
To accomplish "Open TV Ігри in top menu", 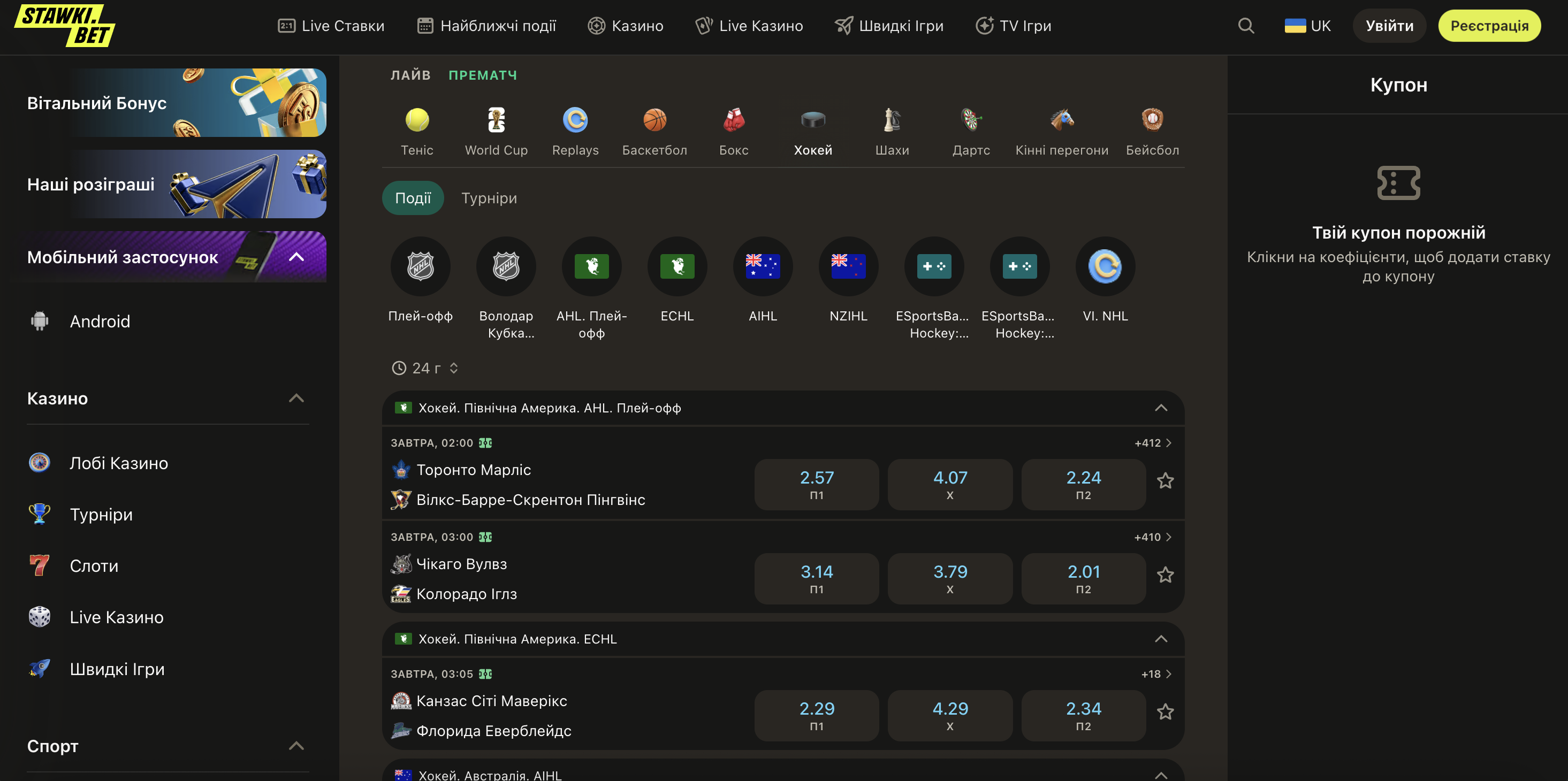I will pyautogui.click(x=1014, y=26).
